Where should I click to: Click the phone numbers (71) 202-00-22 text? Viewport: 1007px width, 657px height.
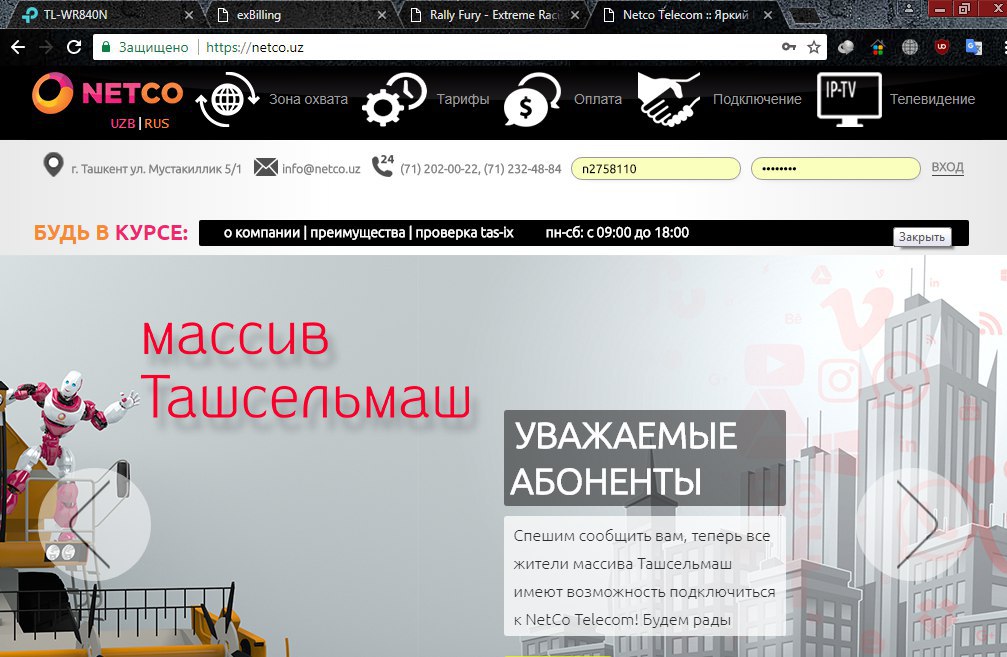click(480, 169)
